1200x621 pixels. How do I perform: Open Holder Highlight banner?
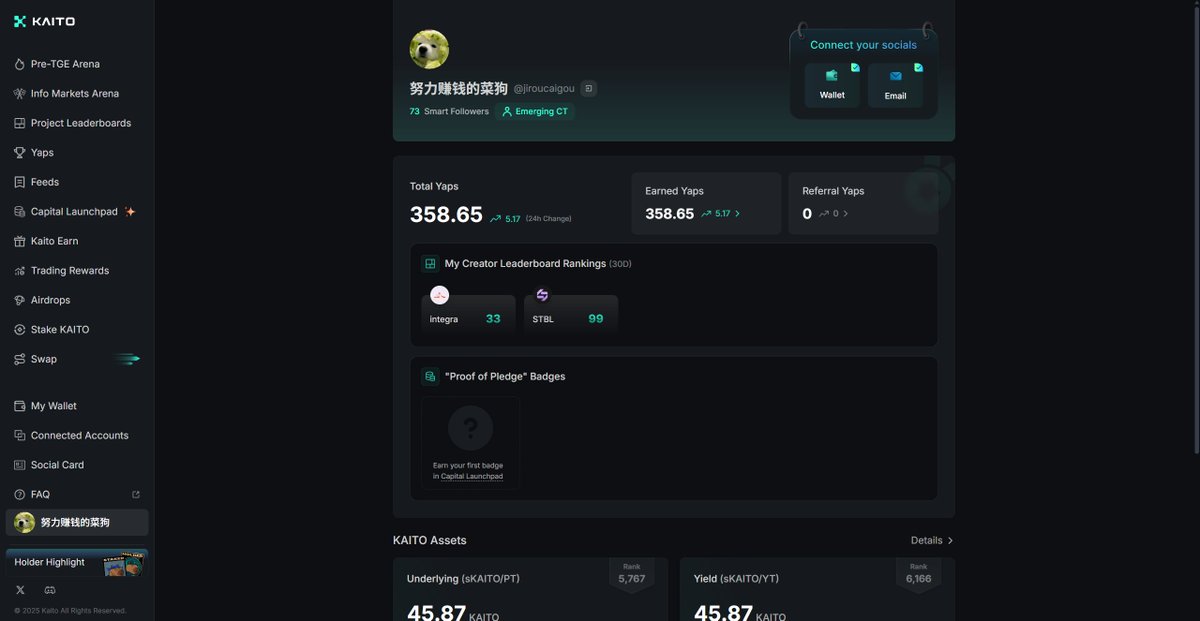(77, 563)
